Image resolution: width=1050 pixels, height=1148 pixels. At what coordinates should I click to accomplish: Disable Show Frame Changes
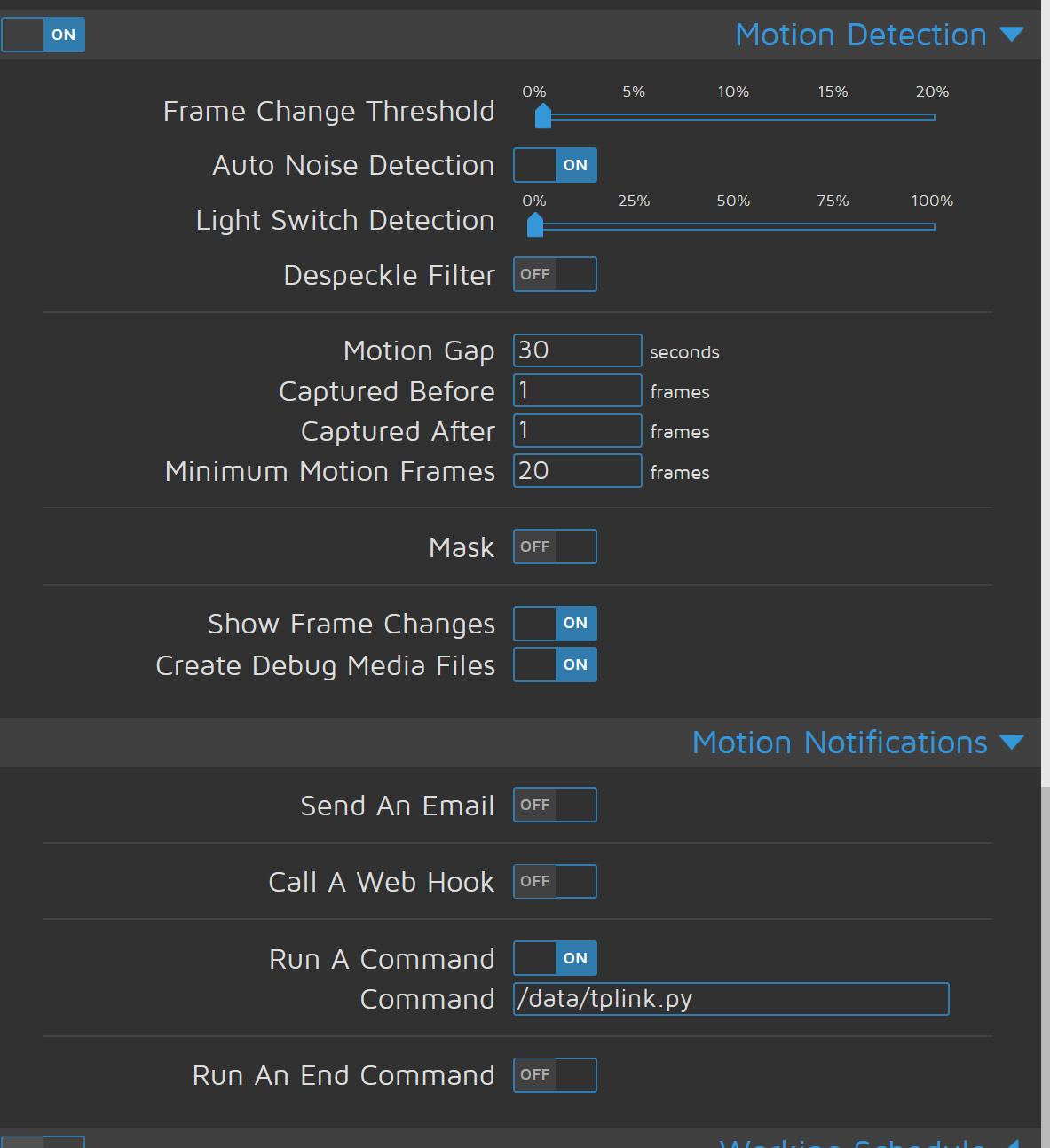click(554, 624)
